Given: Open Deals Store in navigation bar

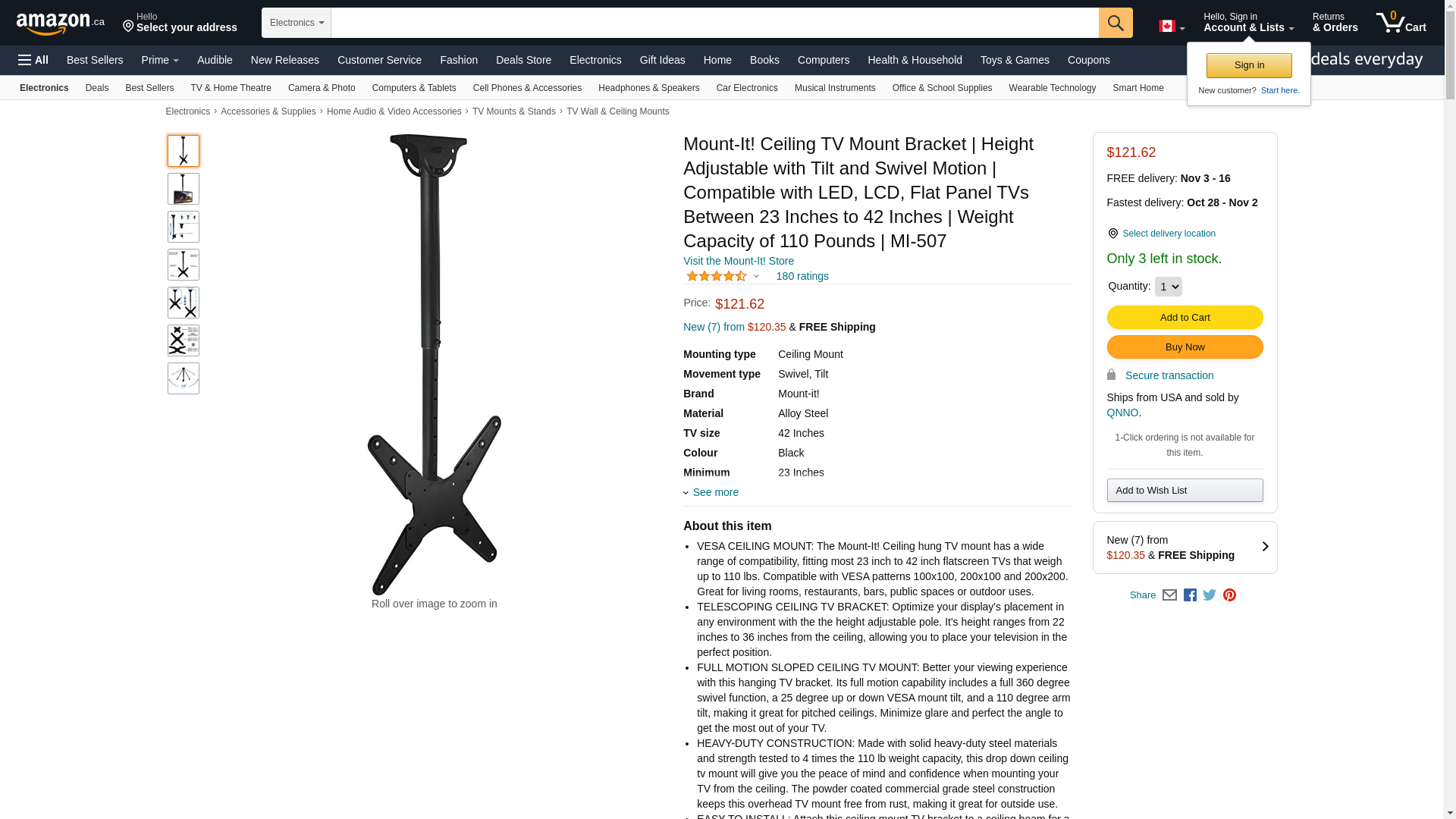Looking at the screenshot, I should point(523,60).
